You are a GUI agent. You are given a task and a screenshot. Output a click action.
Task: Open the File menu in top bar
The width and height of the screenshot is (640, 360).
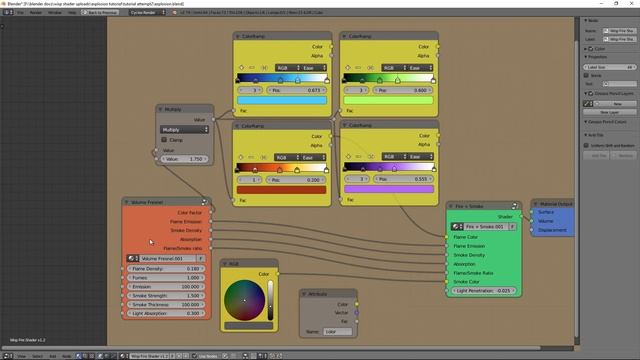[x=20, y=13]
